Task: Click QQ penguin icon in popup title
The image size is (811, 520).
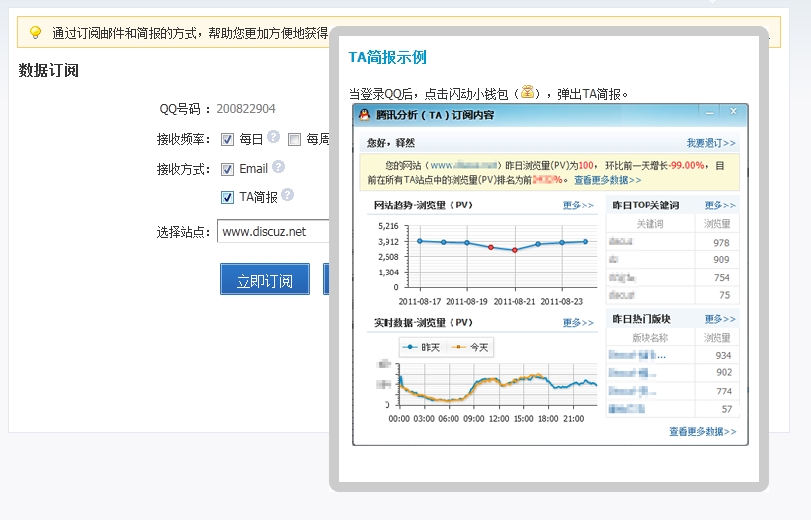Action: [365, 114]
